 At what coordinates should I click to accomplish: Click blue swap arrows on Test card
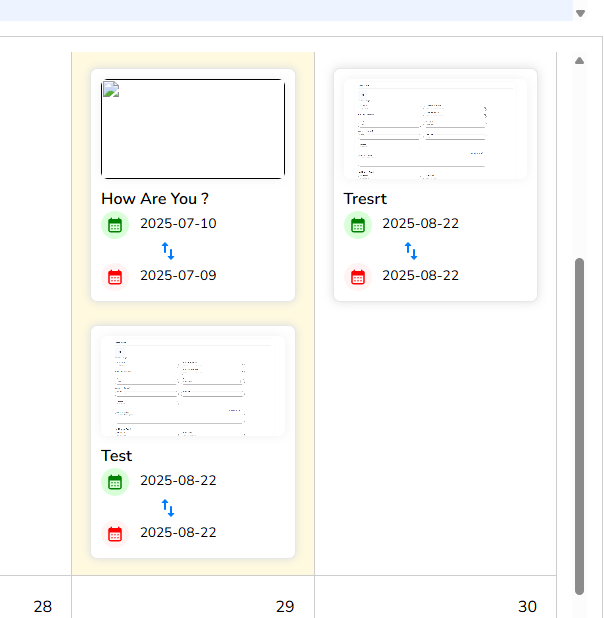point(168,508)
